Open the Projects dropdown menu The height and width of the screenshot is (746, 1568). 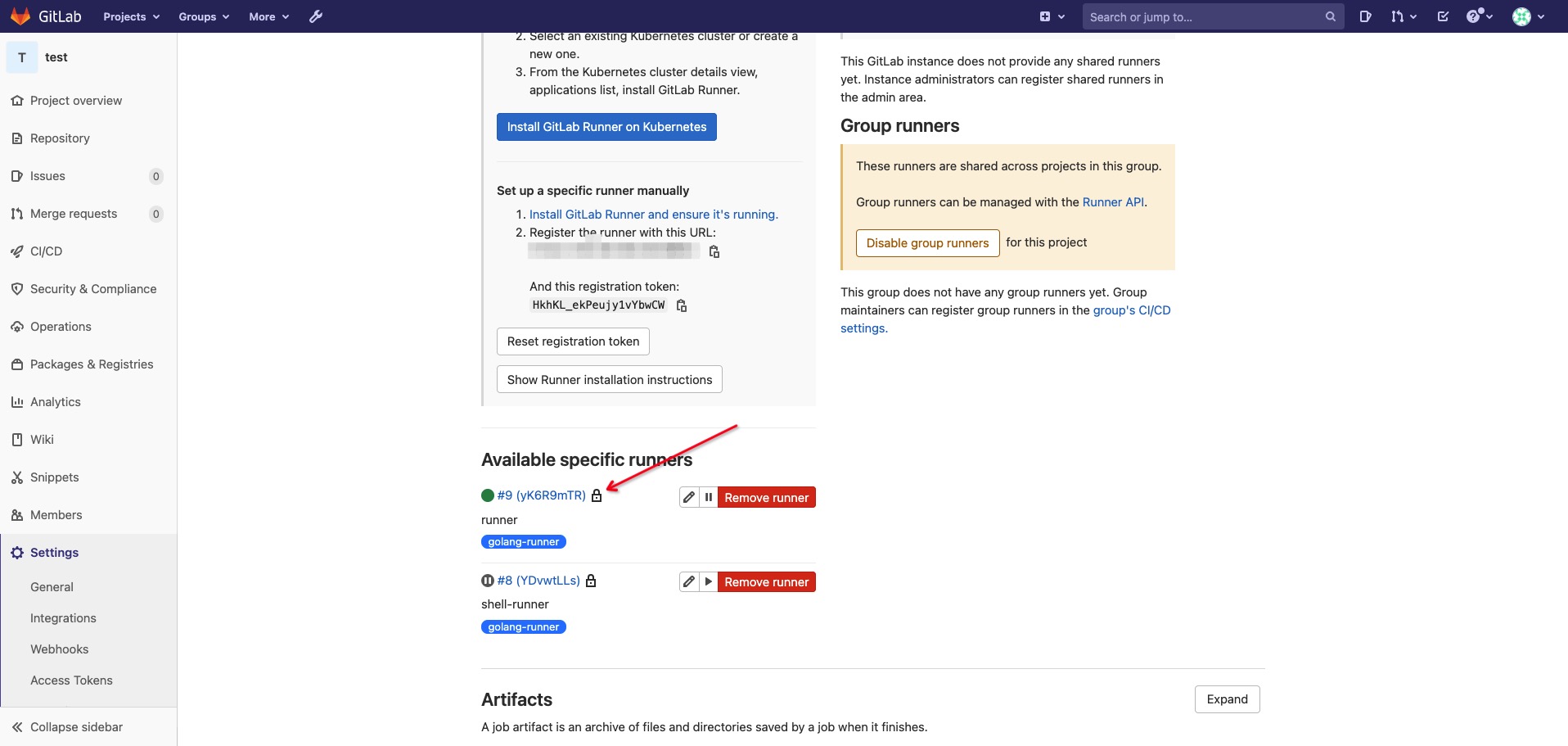tap(132, 16)
